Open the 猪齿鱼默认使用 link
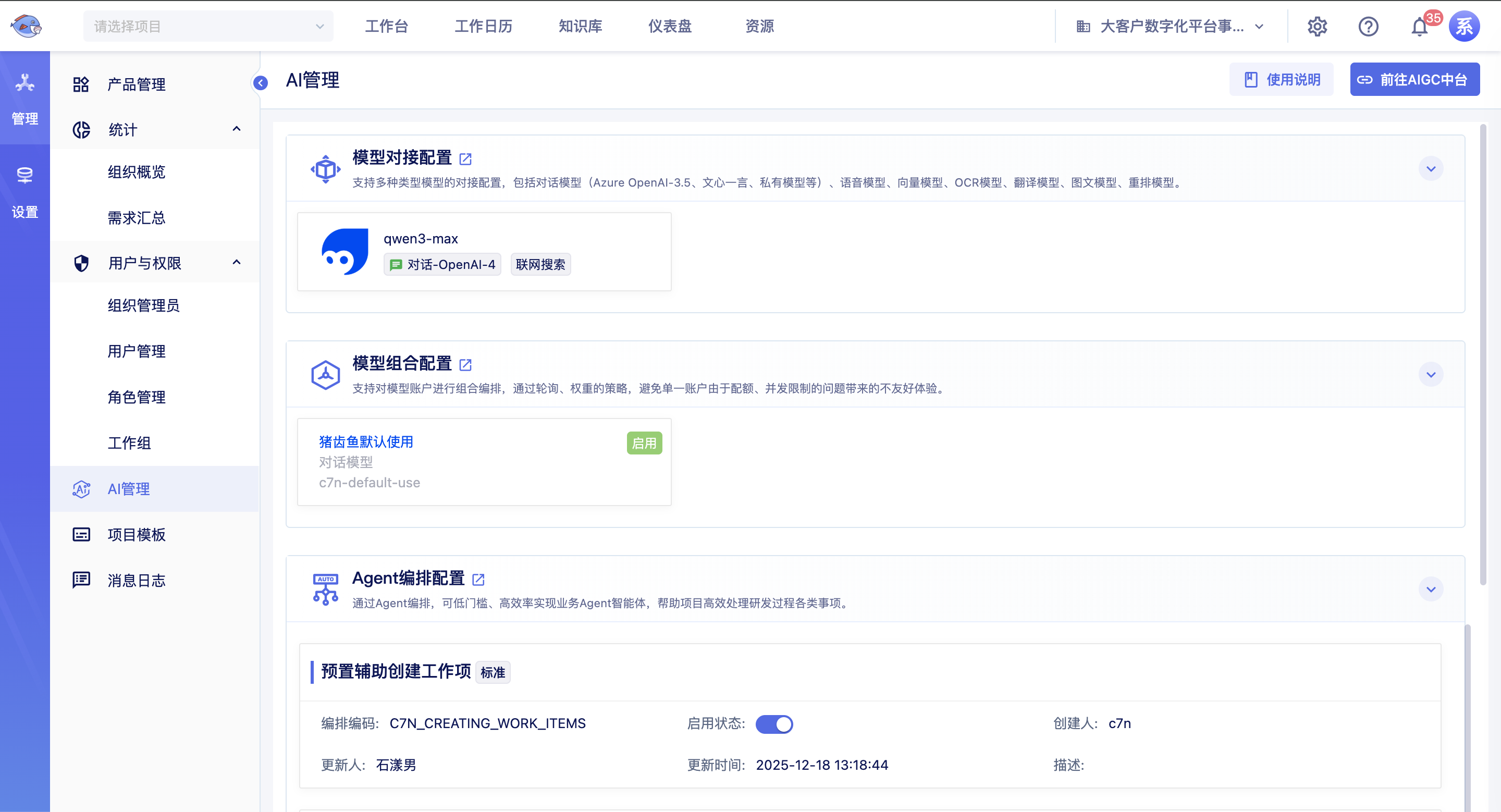1501x812 pixels. pos(366,442)
